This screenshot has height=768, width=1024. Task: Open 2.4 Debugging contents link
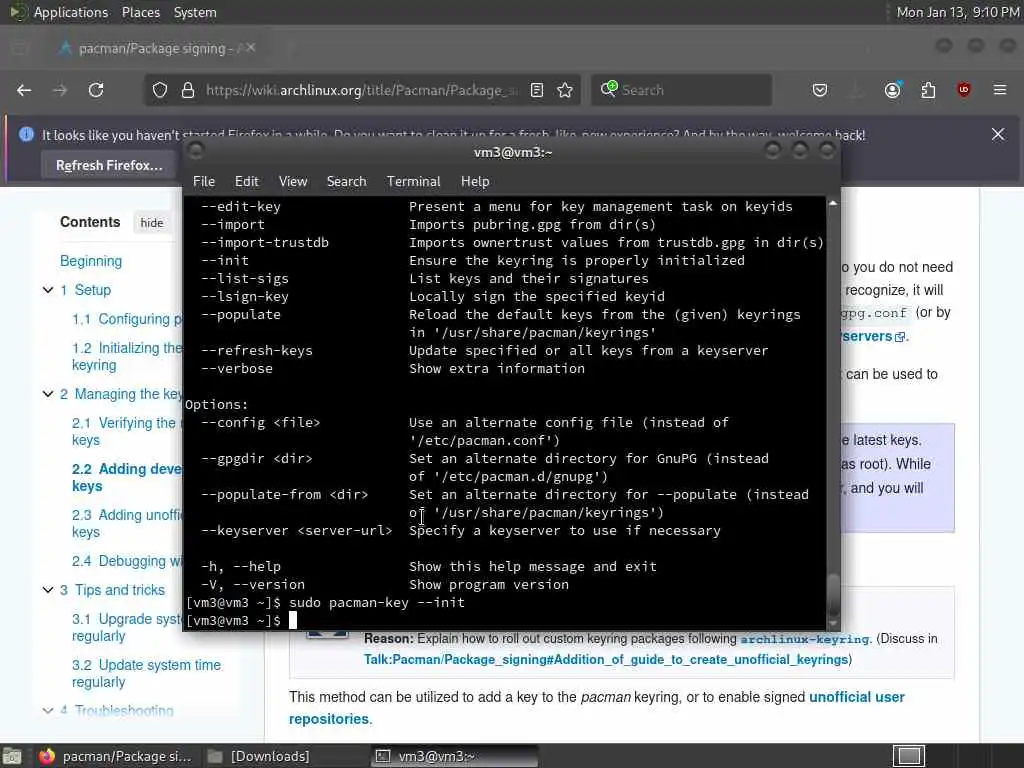[x=127, y=561]
